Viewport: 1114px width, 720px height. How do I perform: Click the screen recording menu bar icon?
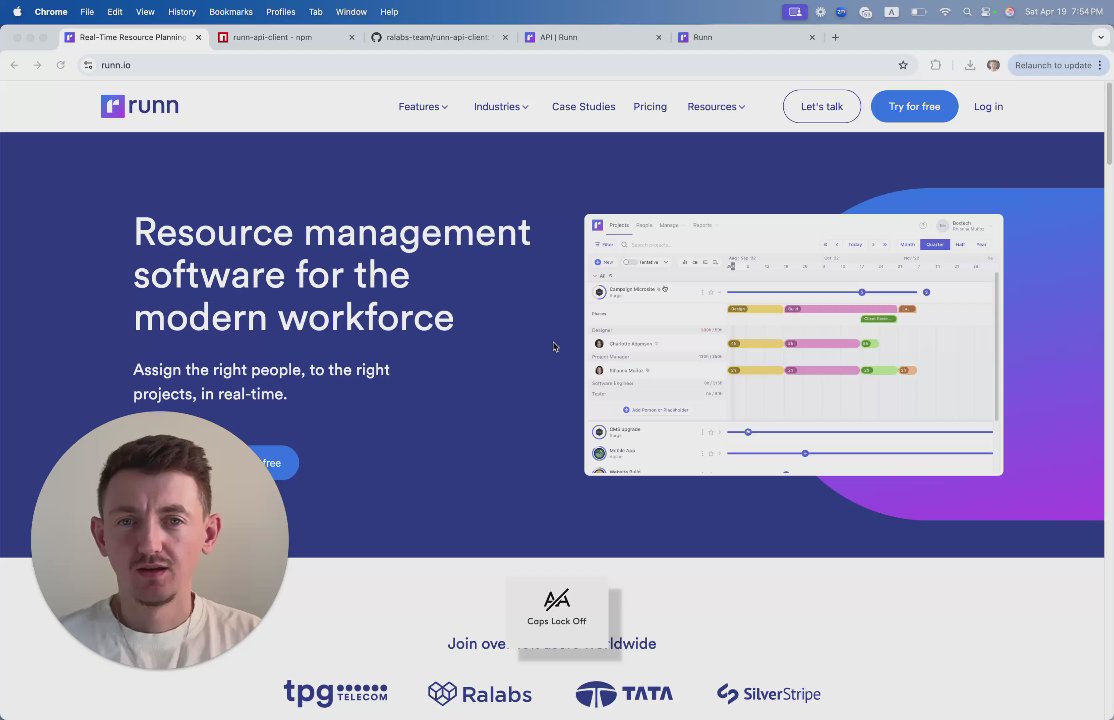[x=795, y=11]
